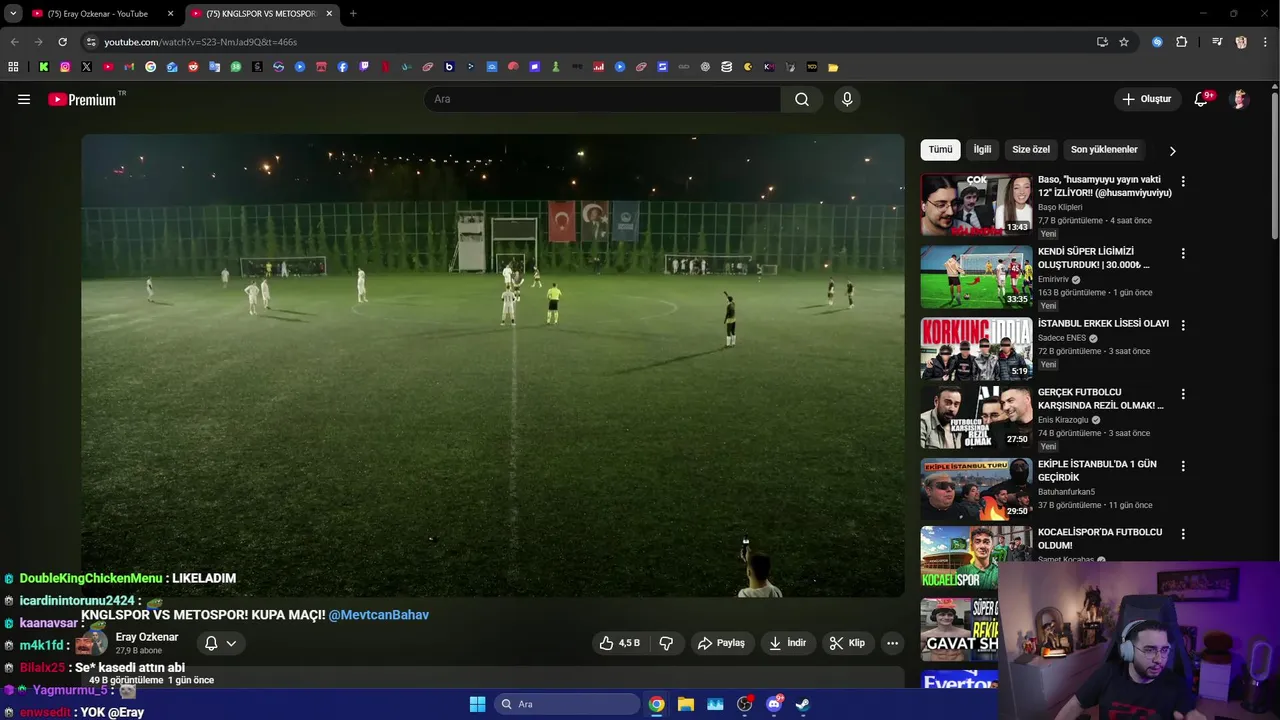This screenshot has height=720, width=1280.
Task: Select the Son yüklenenler filter chip
Action: [x=1104, y=150]
